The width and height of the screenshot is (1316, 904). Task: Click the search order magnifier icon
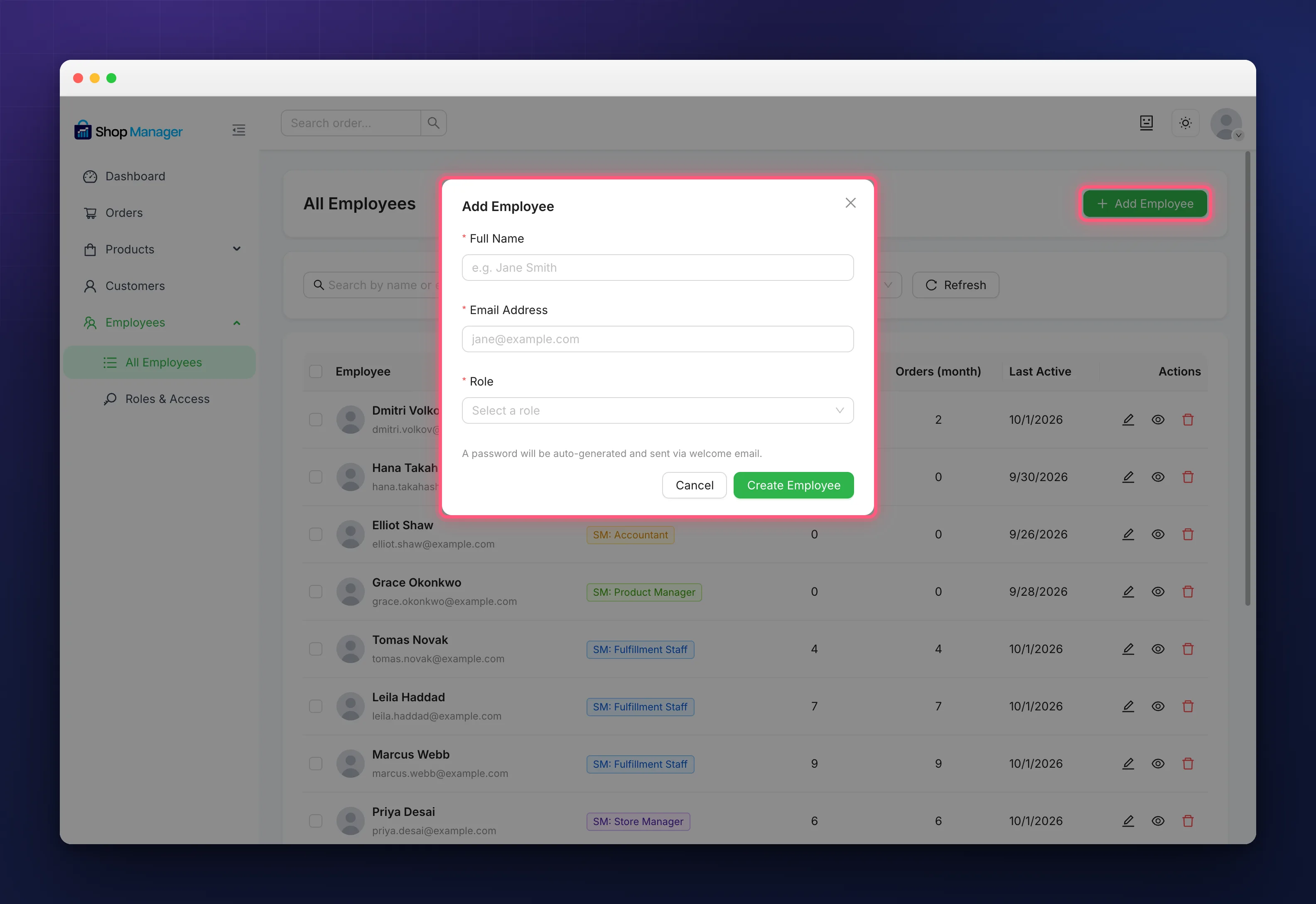[x=433, y=123]
